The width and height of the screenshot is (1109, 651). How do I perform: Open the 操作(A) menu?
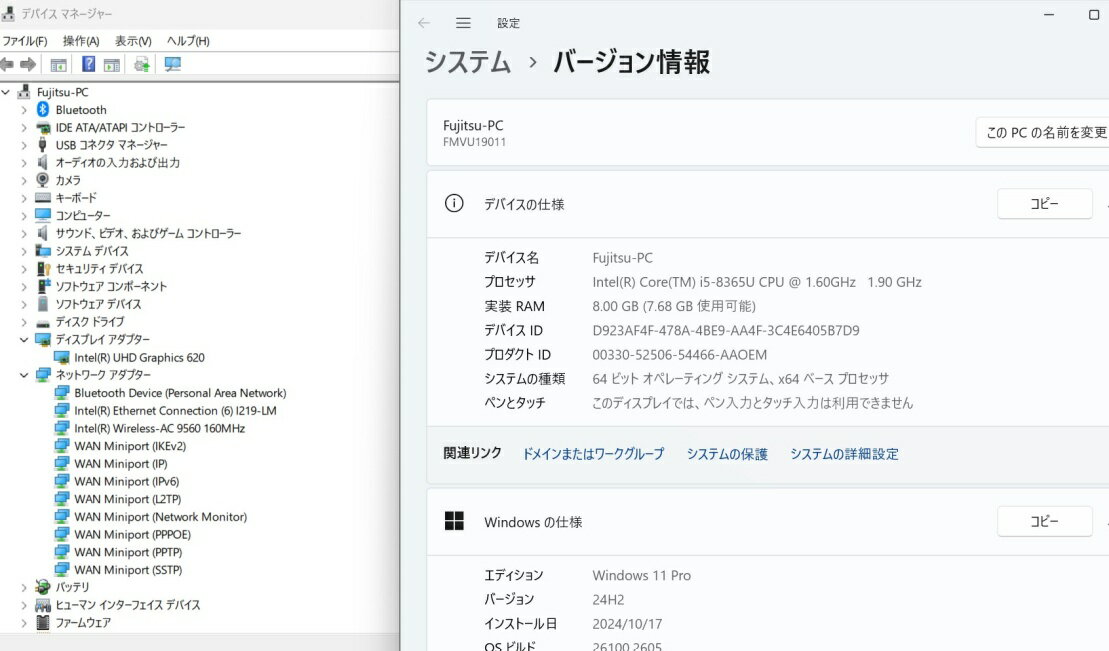click(81, 41)
